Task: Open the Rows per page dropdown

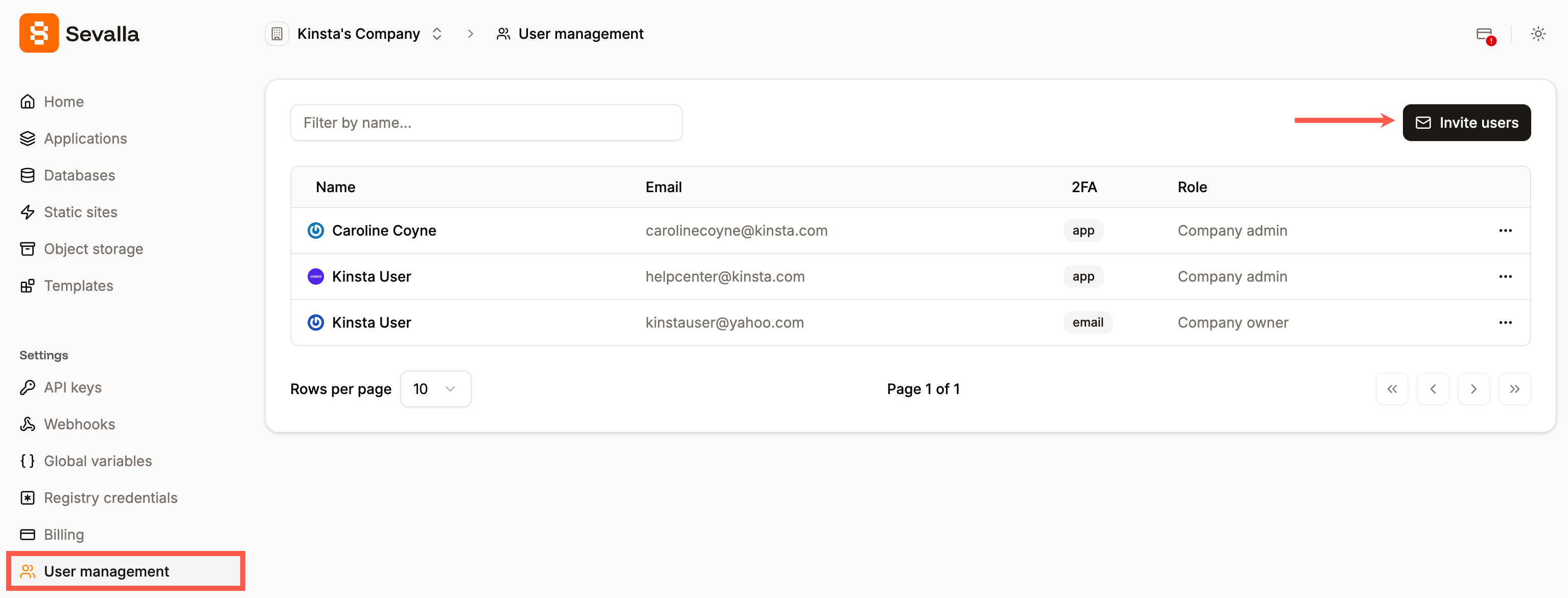Action: 435,388
